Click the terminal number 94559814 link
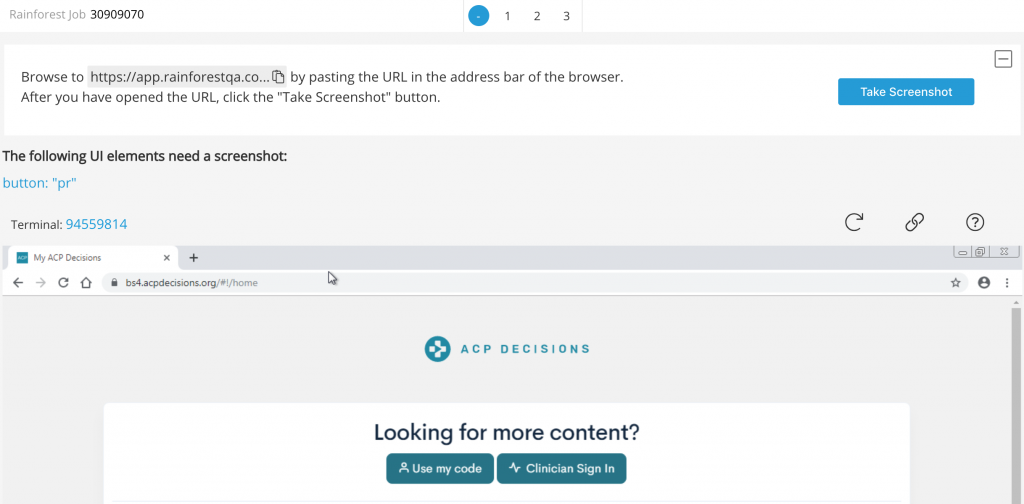This screenshot has height=504, width=1024. point(96,225)
